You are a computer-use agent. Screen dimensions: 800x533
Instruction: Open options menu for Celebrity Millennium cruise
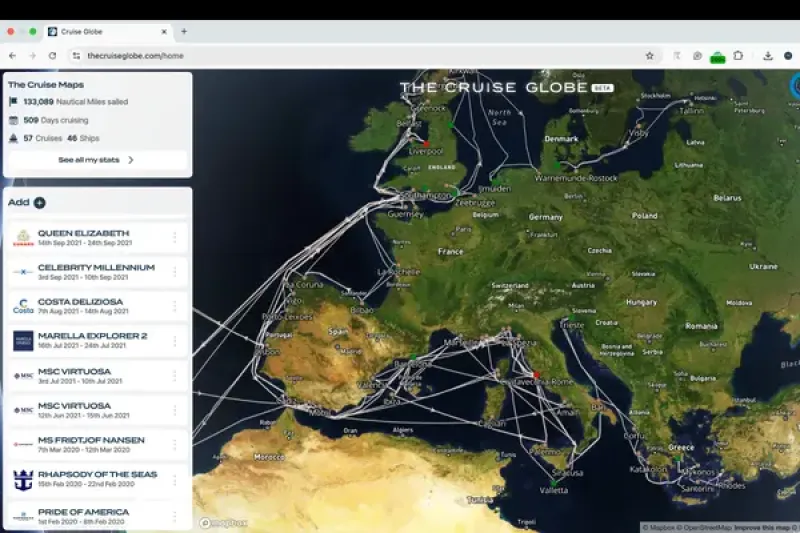174,272
